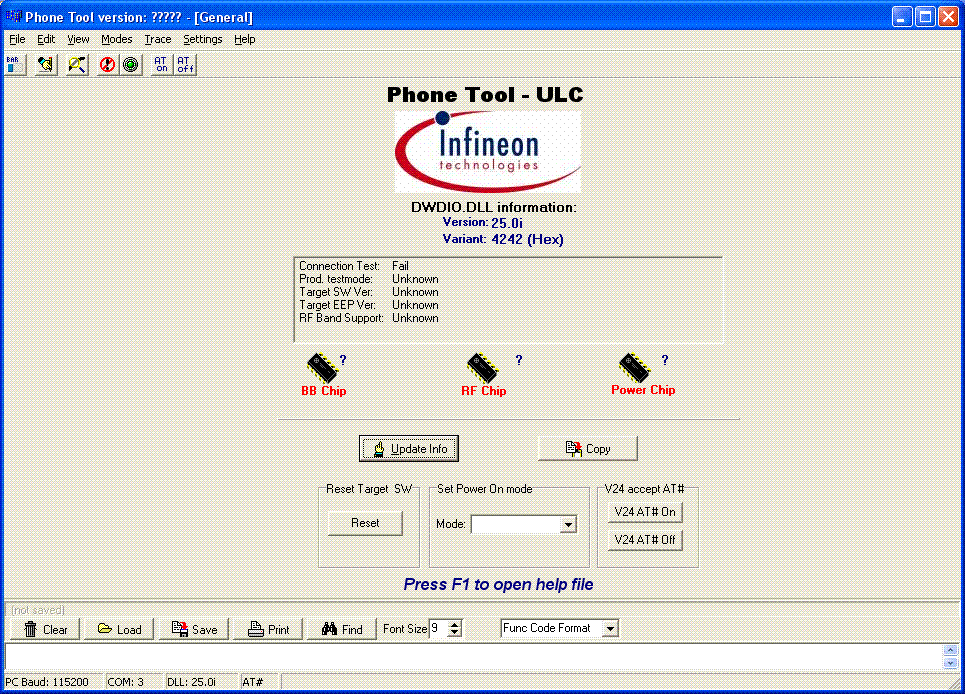Decrease font size with the down stepper arrow
The width and height of the screenshot is (965, 694).
coord(455,632)
